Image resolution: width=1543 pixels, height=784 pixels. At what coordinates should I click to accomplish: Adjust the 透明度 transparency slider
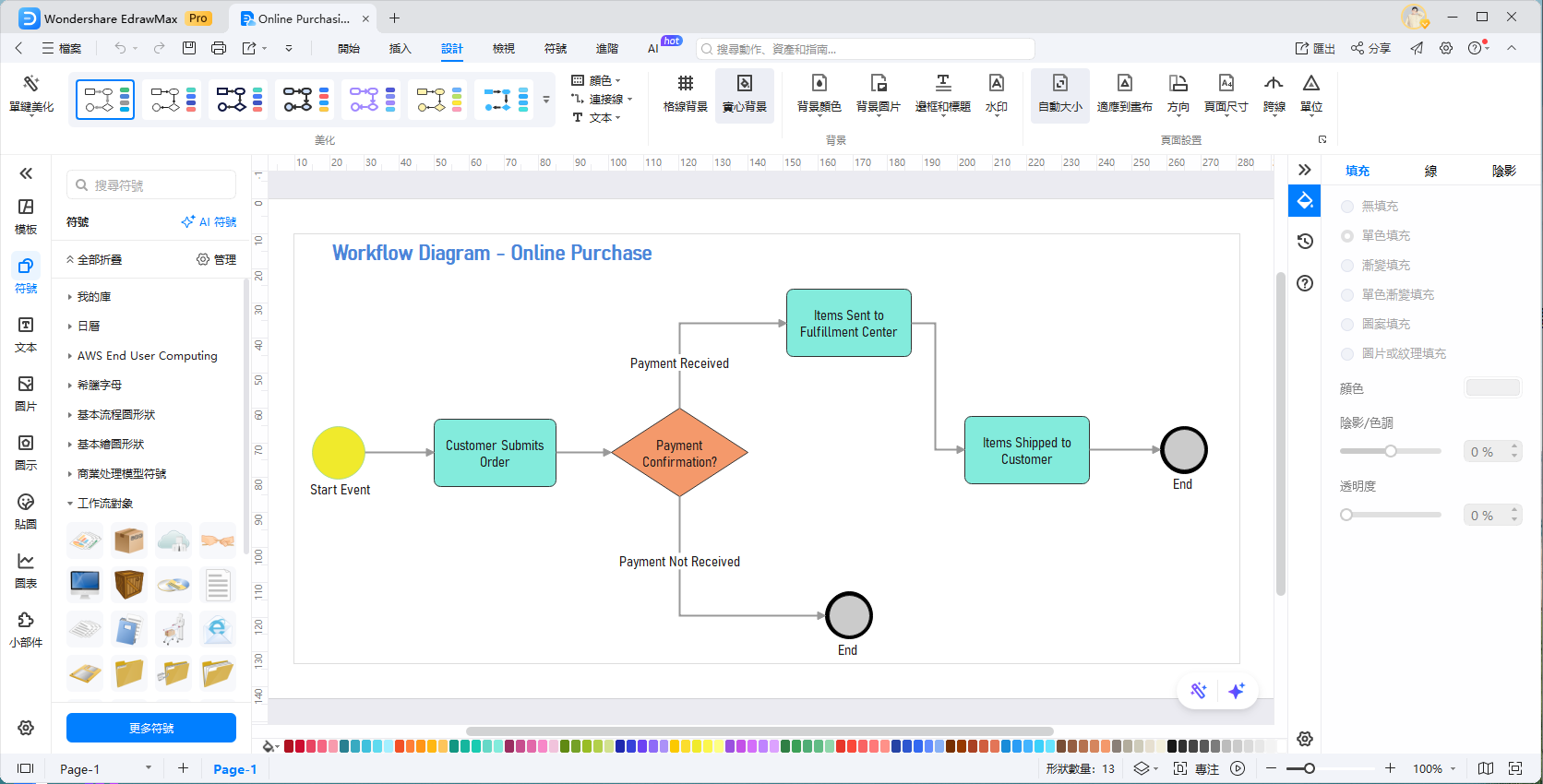pos(1347,515)
